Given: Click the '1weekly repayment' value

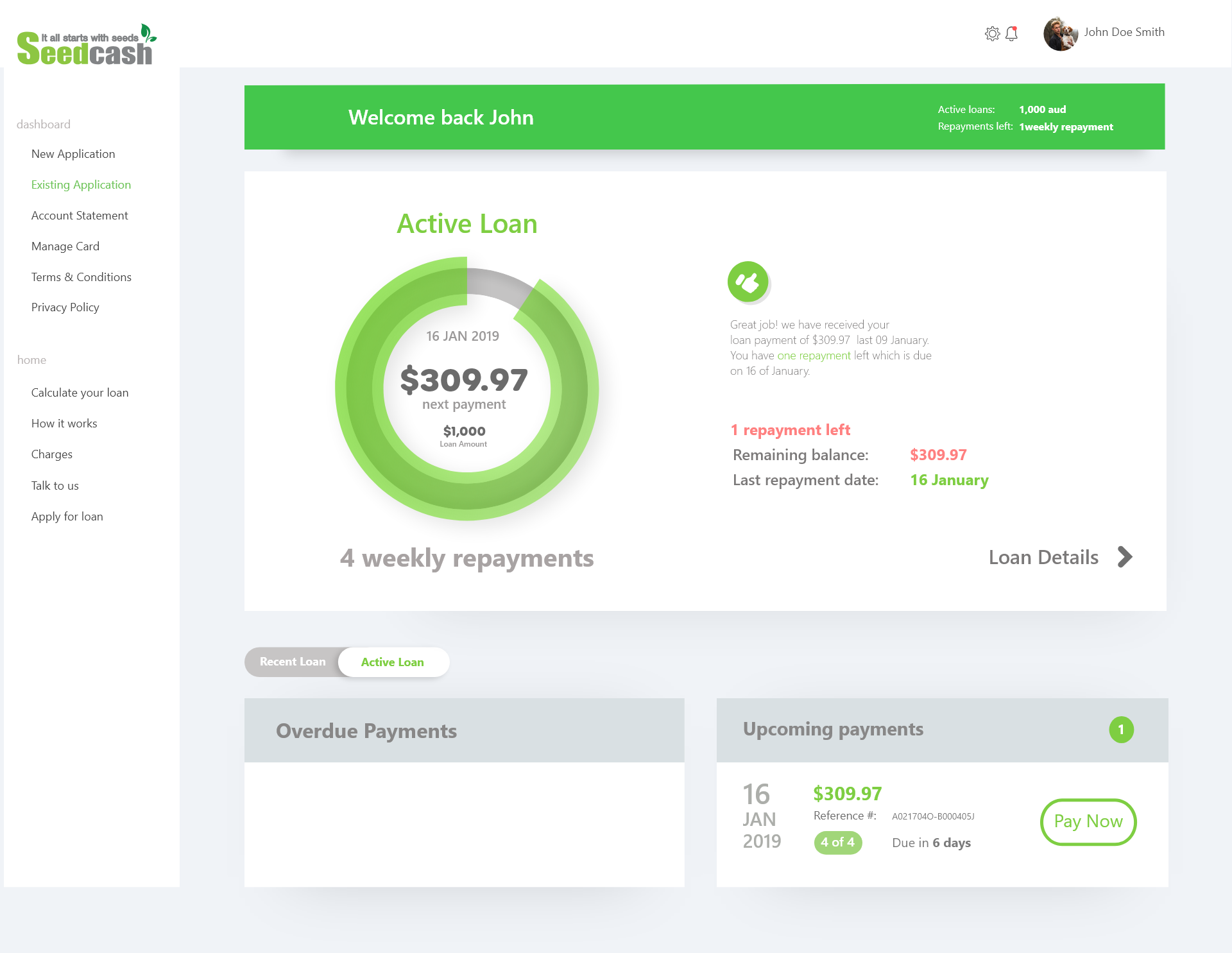Looking at the screenshot, I should 1066,127.
